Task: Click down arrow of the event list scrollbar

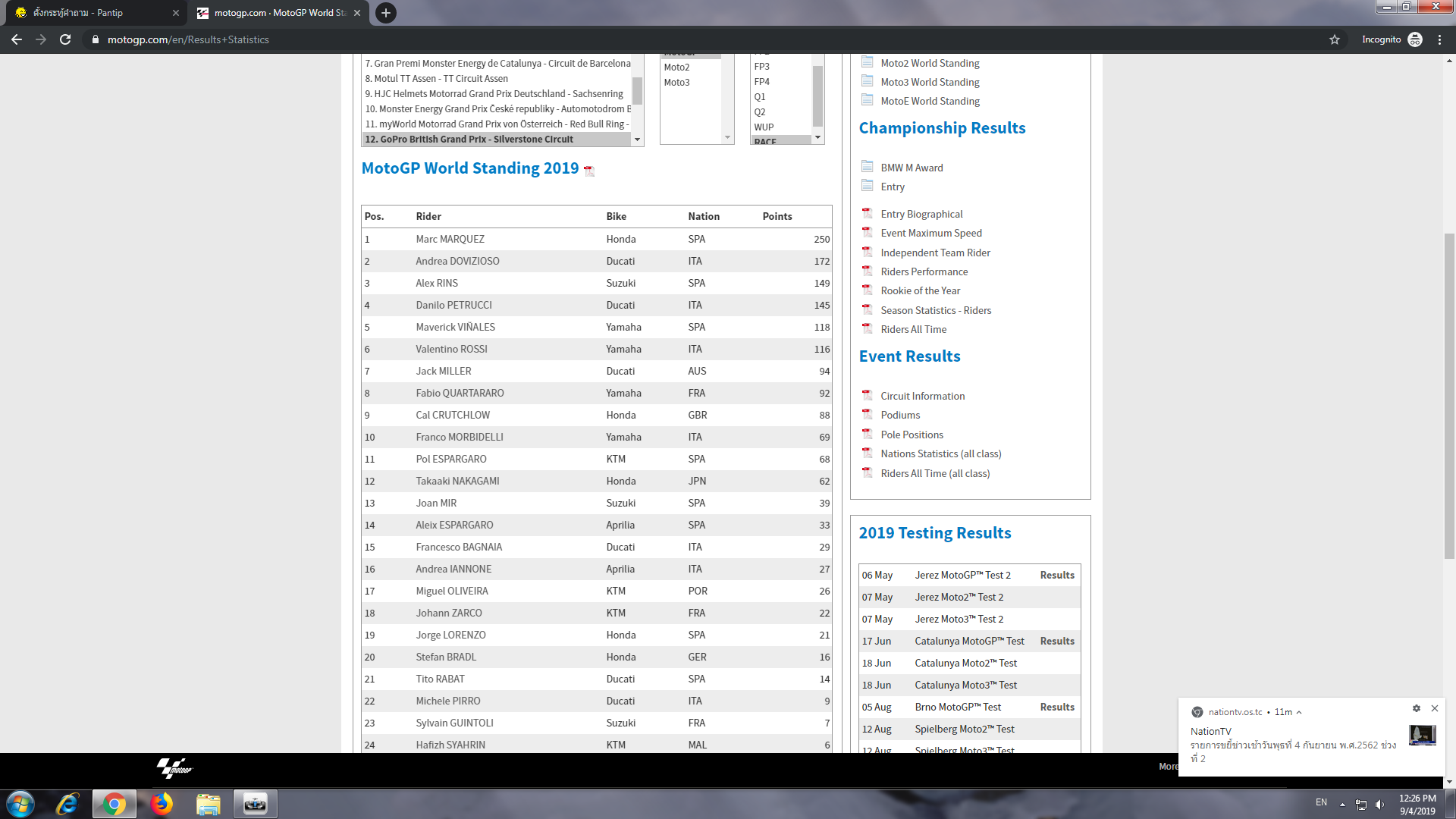Action: point(637,140)
